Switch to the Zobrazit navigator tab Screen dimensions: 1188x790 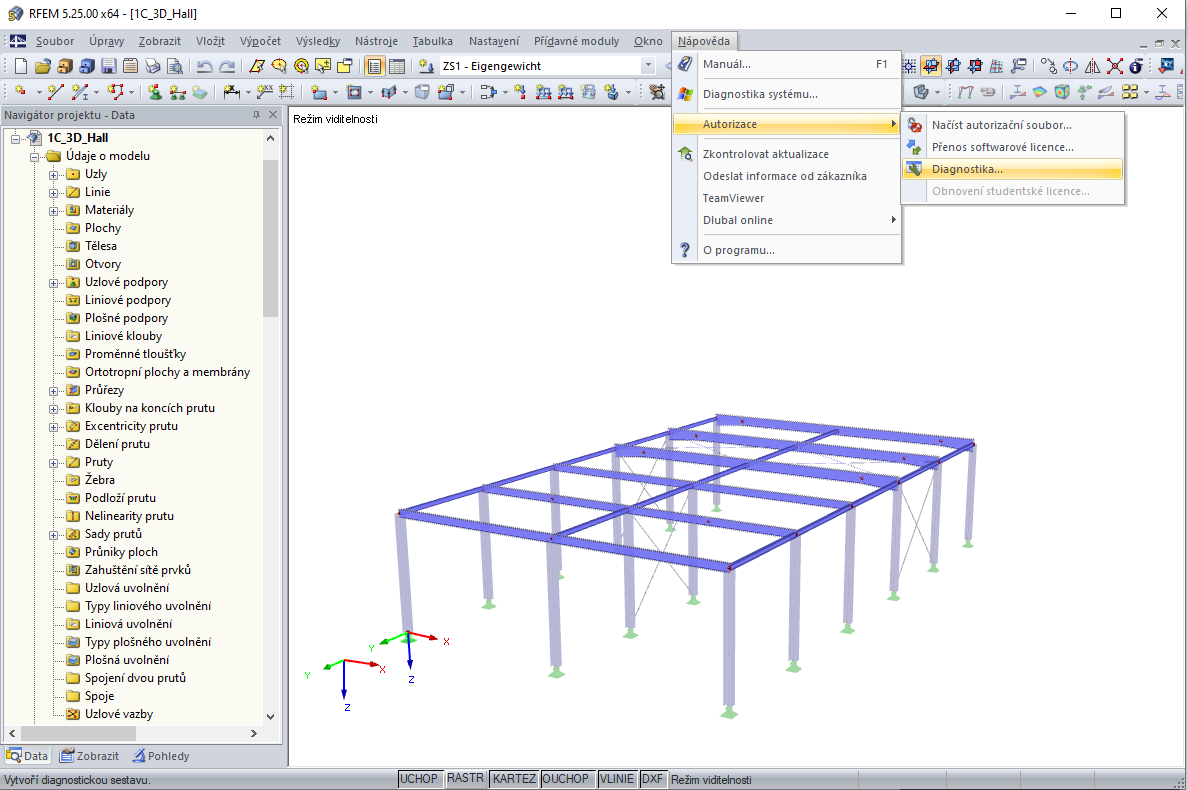point(89,756)
